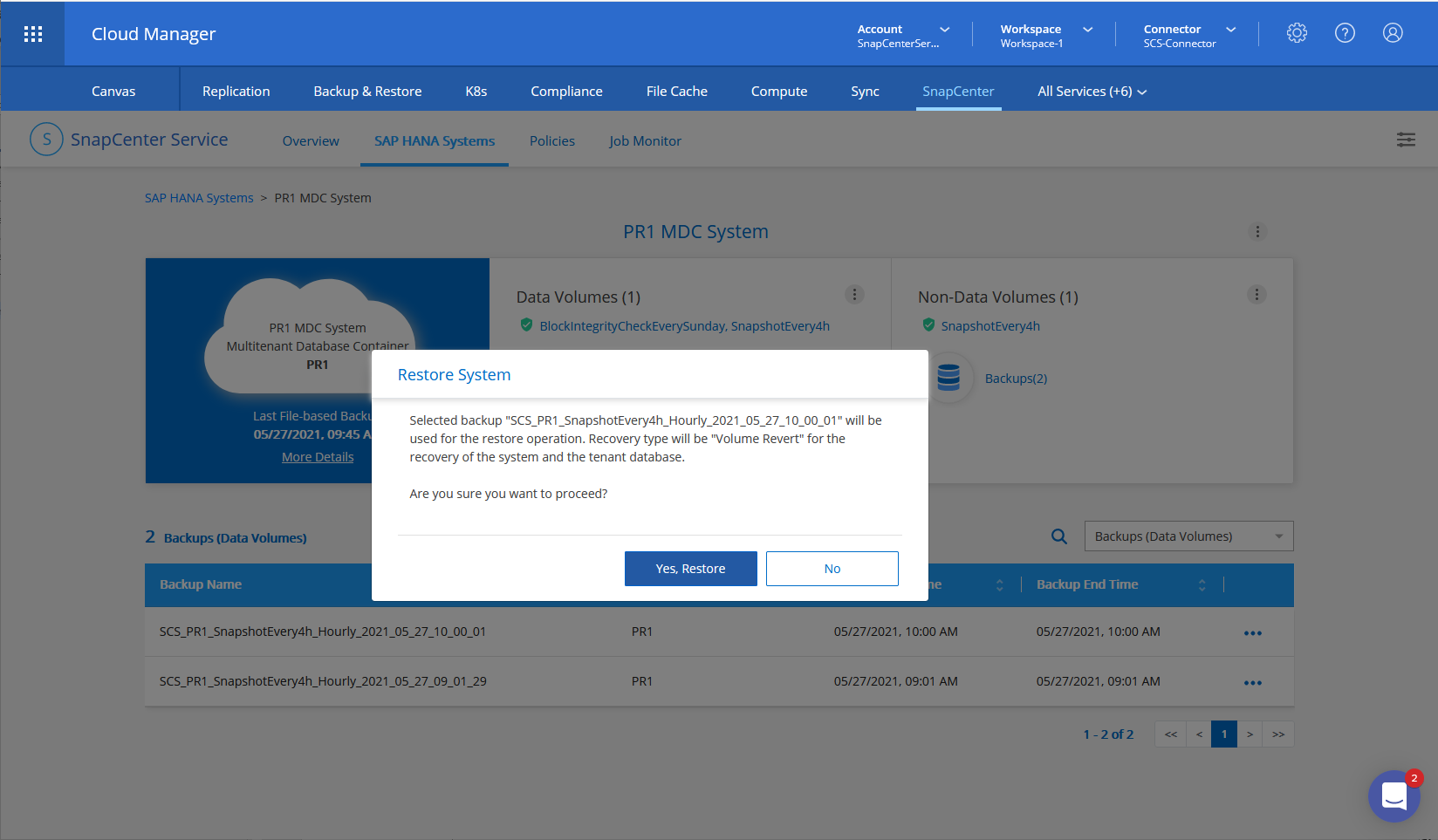Click the Non-Data Volumes green shield icon

928,325
